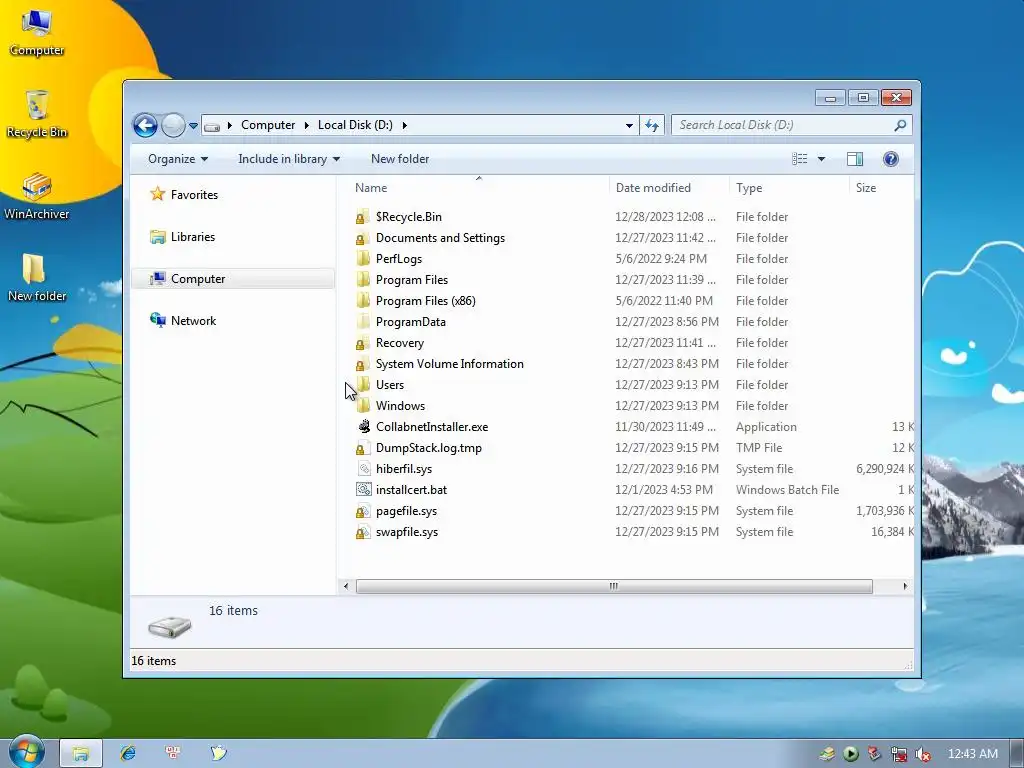Screen dimensions: 1024x768
Task: Select swapfile.sys file icon
Action: (x=362, y=532)
